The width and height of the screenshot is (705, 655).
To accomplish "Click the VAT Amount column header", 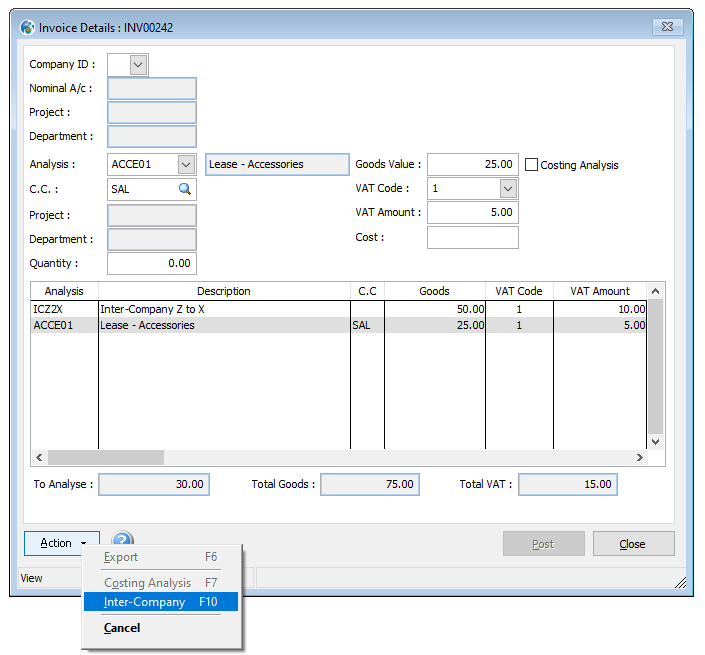I will pyautogui.click(x=600, y=291).
